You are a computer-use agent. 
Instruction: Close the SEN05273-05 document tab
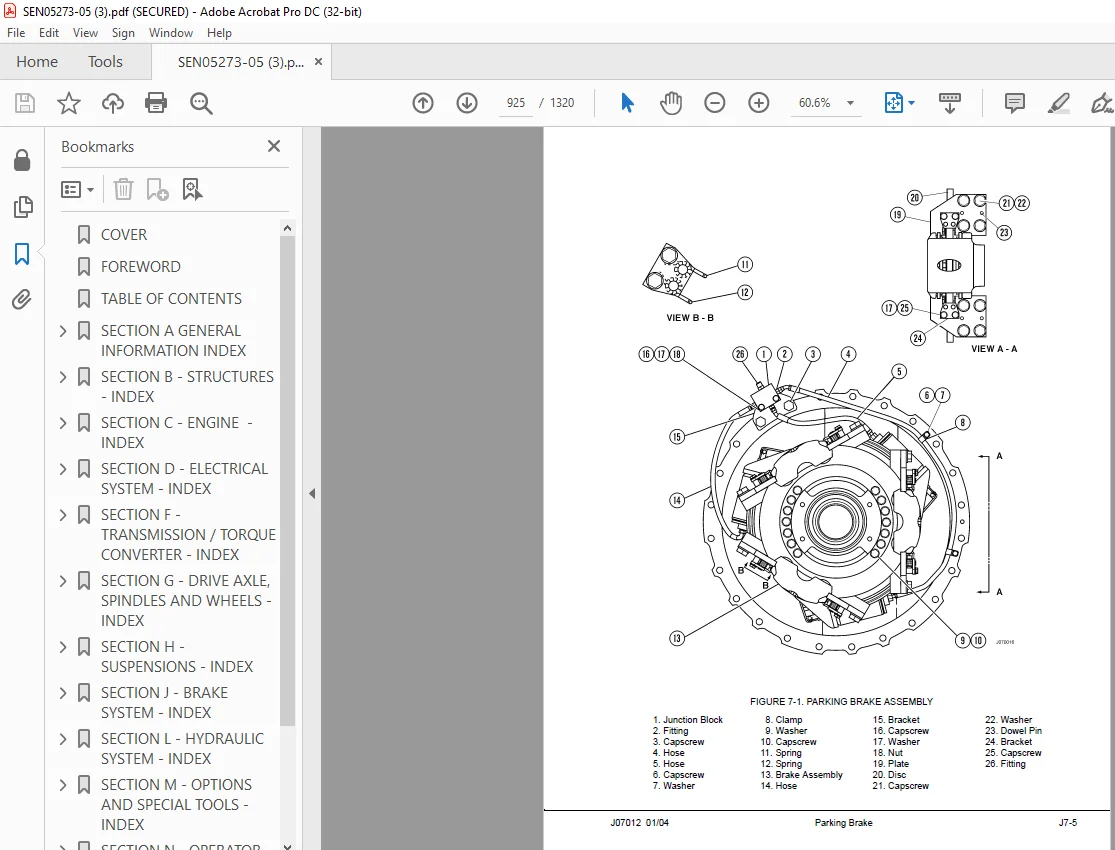click(x=319, y=62)
